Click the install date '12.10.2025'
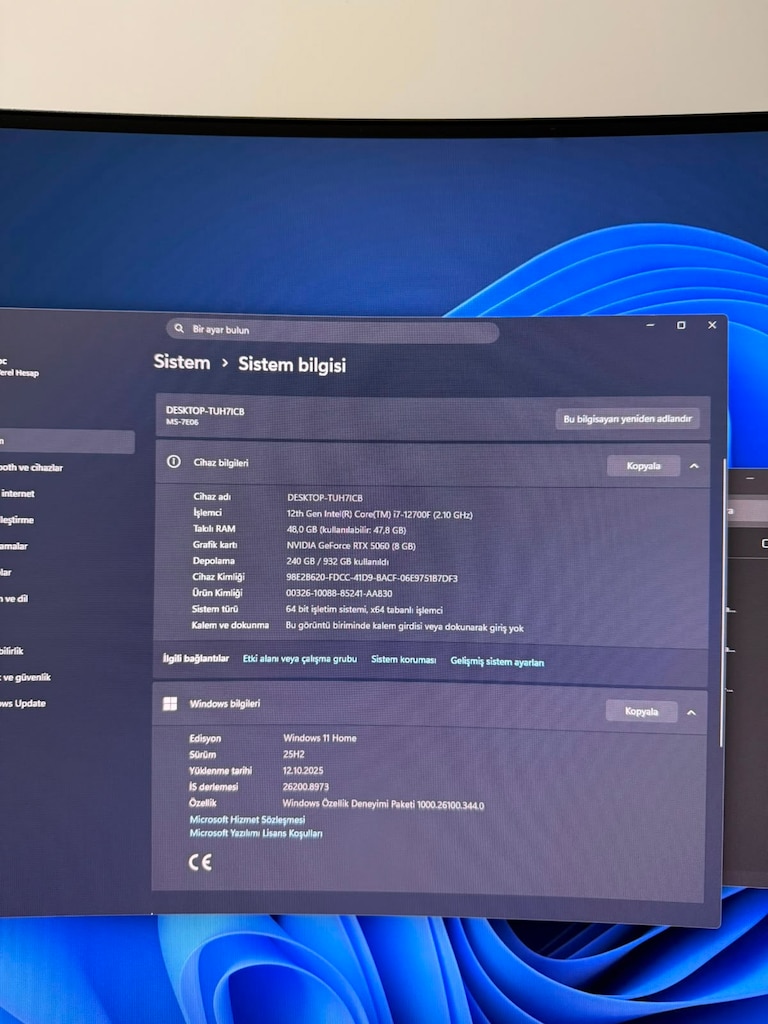The width and height of the screenshot is (768, 1024). coord(303,771)
